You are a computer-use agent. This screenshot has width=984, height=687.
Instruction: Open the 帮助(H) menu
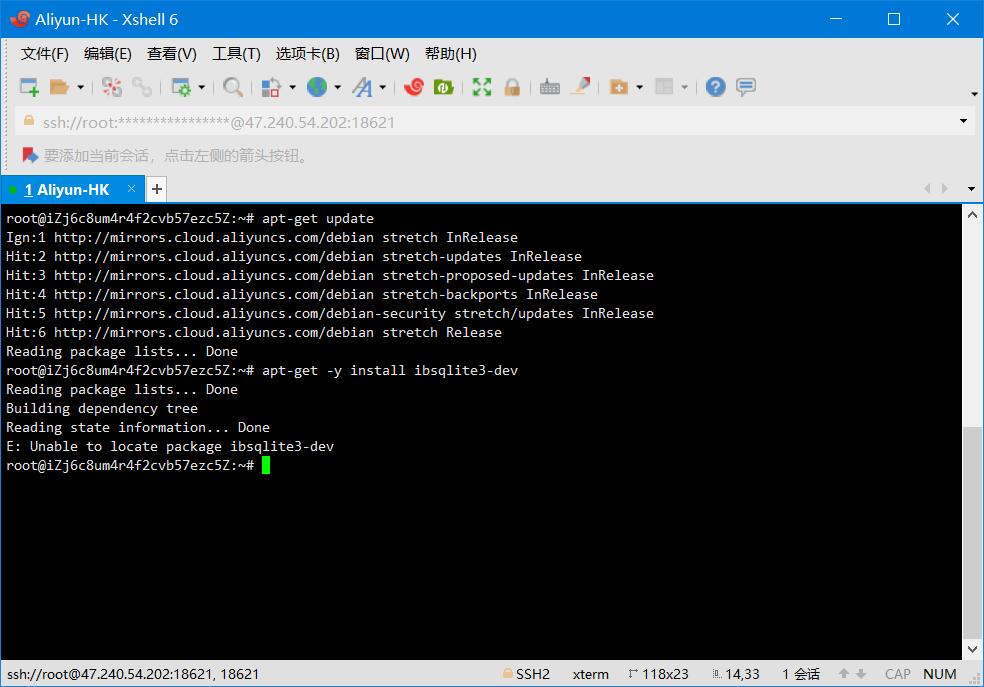coord(451,54)
